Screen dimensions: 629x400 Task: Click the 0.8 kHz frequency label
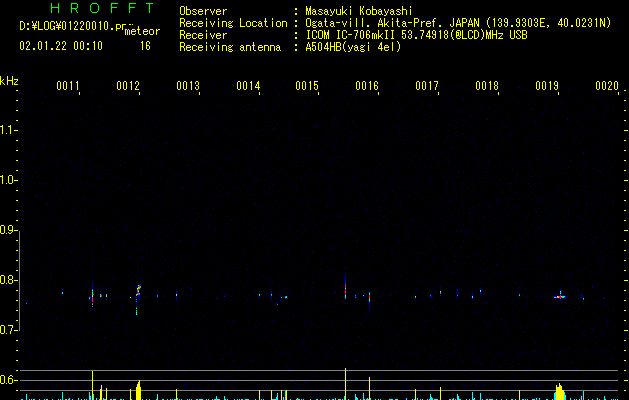8,280
